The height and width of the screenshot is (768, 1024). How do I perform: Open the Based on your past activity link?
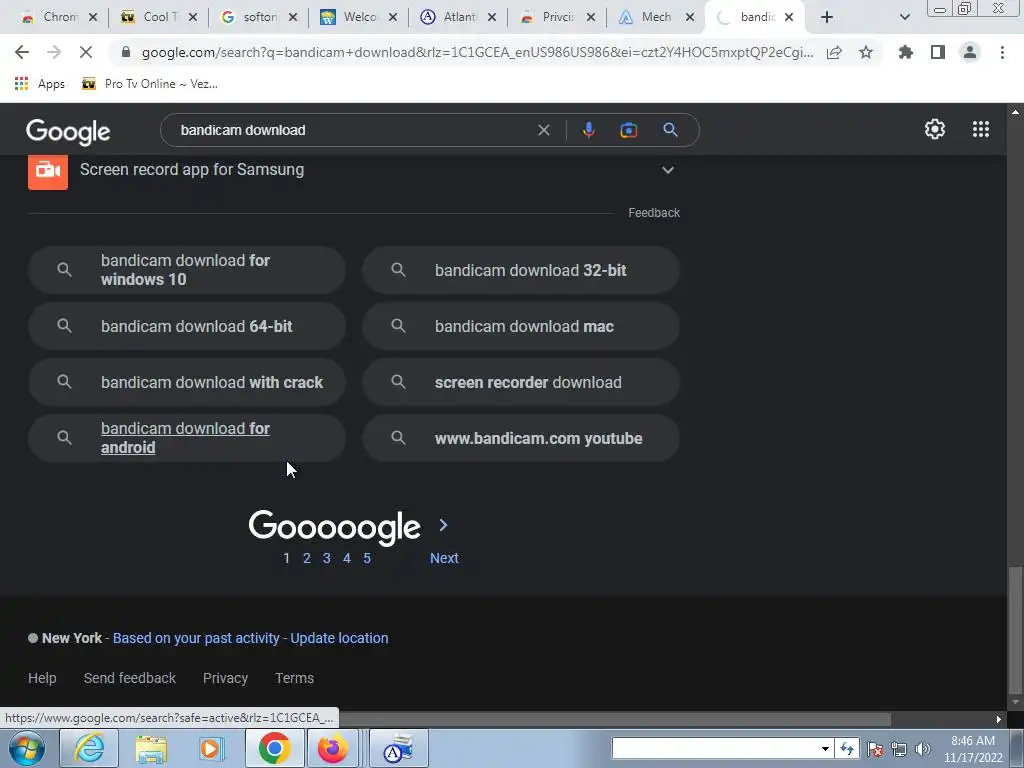[x=196, y=638]
